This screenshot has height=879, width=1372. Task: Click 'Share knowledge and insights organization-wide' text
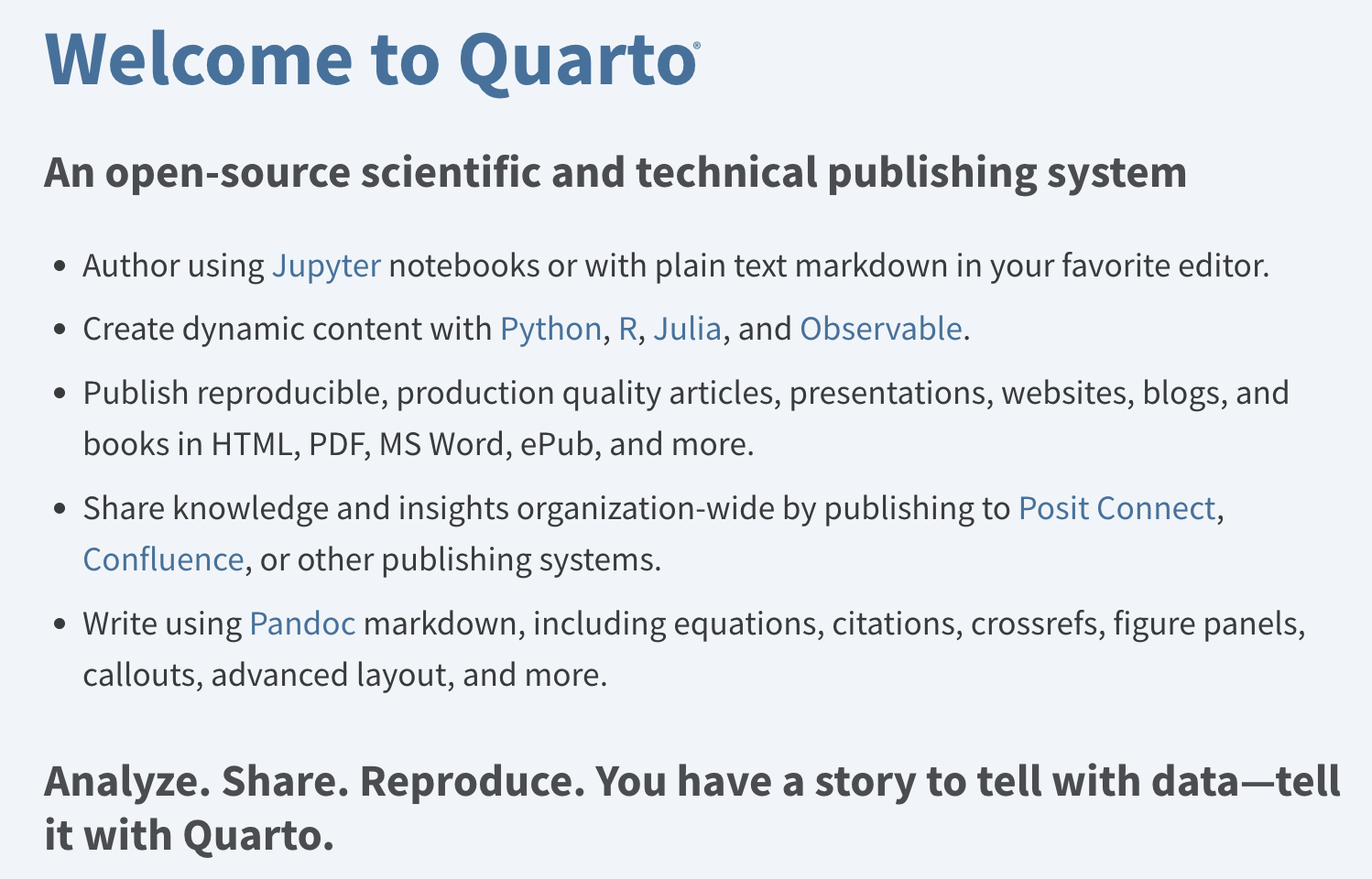click(429, 508)
